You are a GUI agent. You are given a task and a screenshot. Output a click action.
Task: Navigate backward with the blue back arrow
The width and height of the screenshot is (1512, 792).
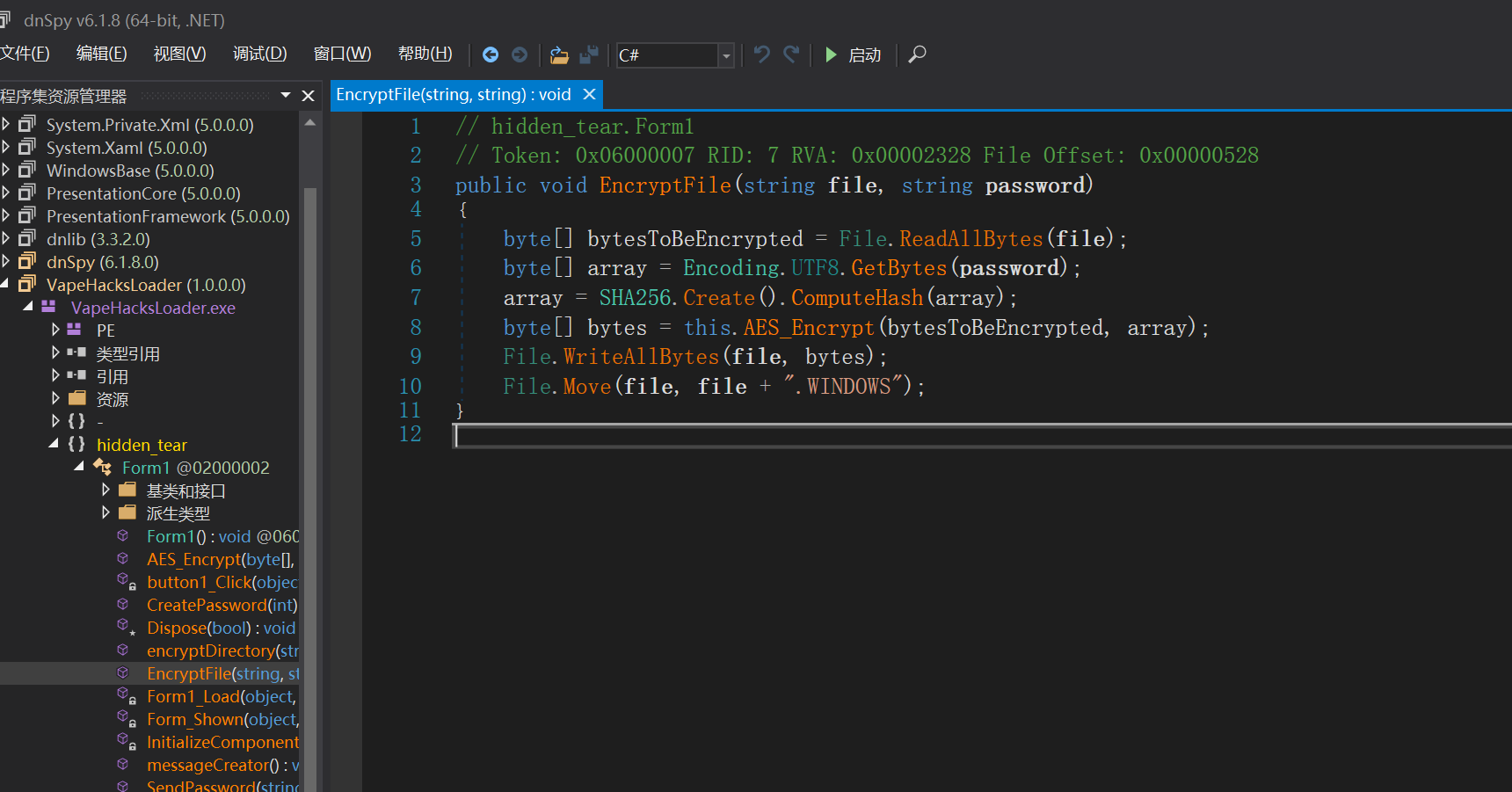click(491, 54)
